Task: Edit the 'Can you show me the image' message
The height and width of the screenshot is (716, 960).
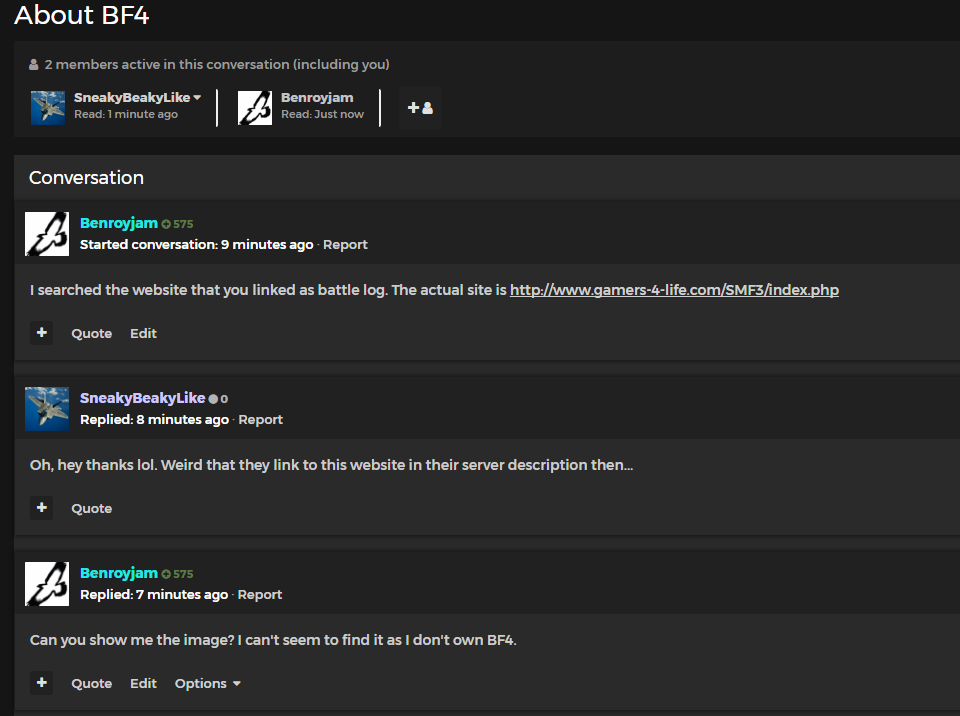Action: pyautogui.click(x=143, y=684)
